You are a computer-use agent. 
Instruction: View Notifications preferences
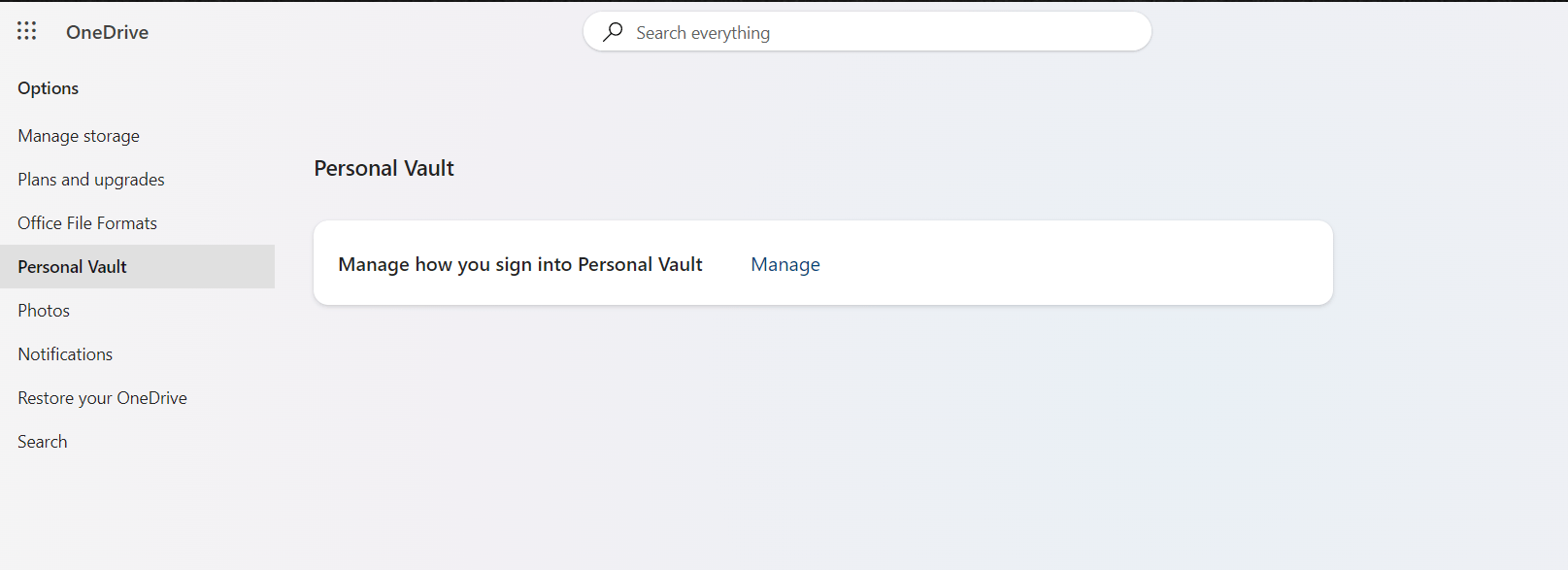pos(64,353)
